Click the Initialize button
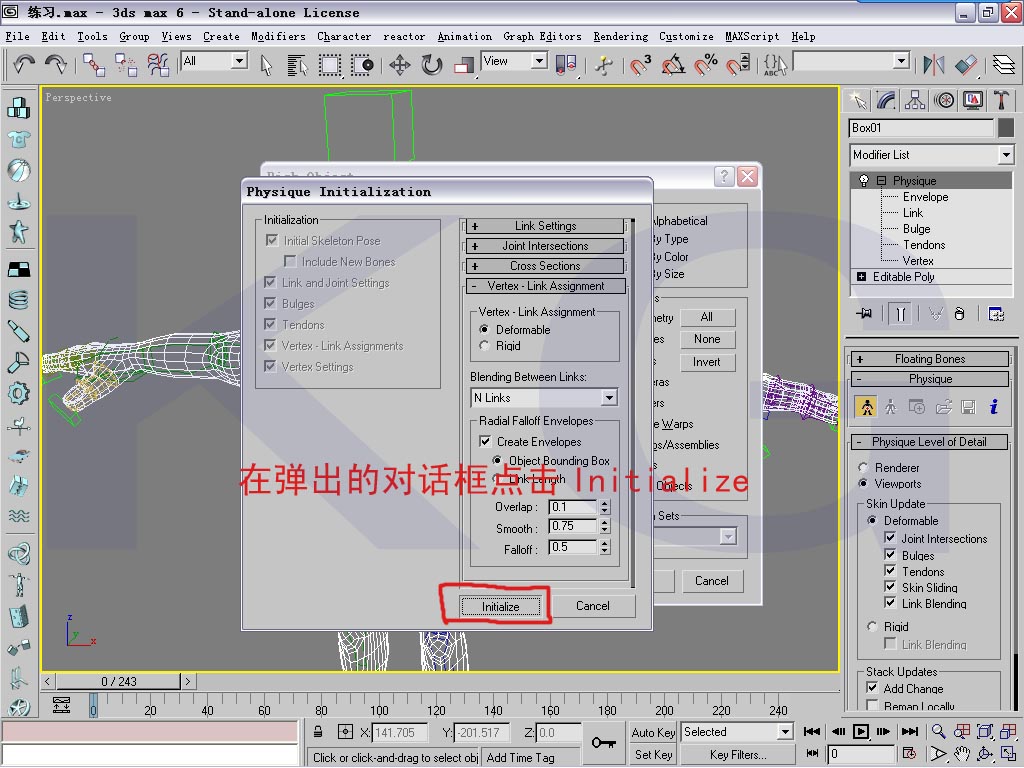1024x768 pixels. 500,607
